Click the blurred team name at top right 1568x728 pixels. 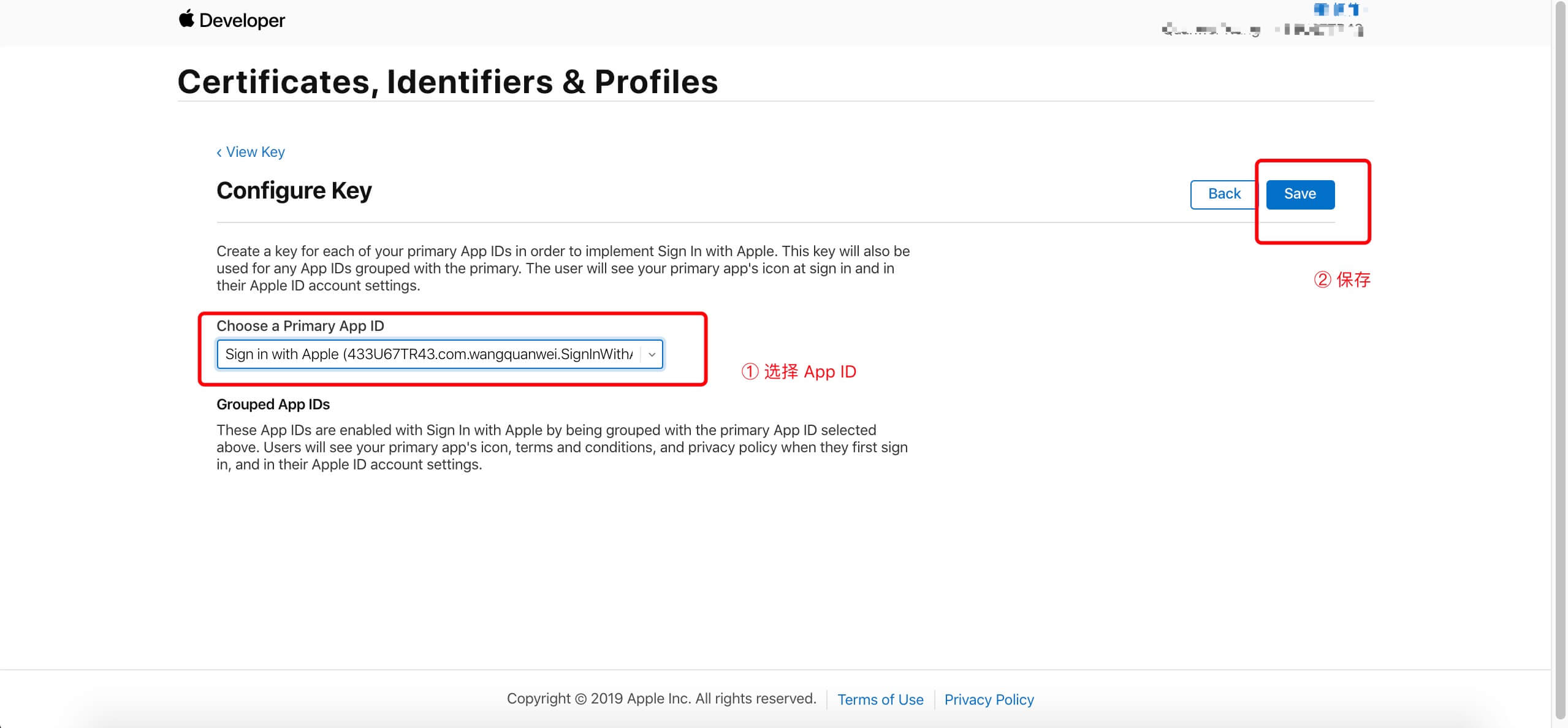coord(1262,29)
